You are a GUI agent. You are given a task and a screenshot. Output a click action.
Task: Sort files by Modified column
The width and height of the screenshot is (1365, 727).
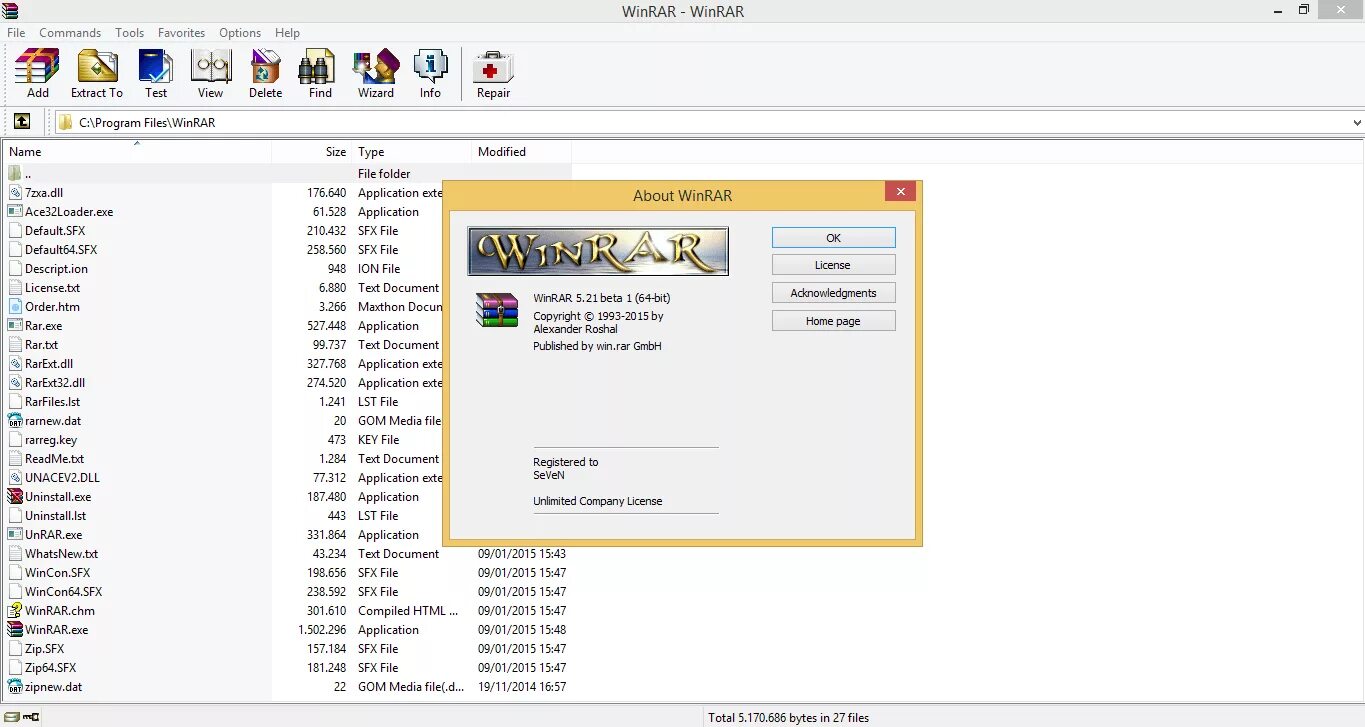coord(522,152)
